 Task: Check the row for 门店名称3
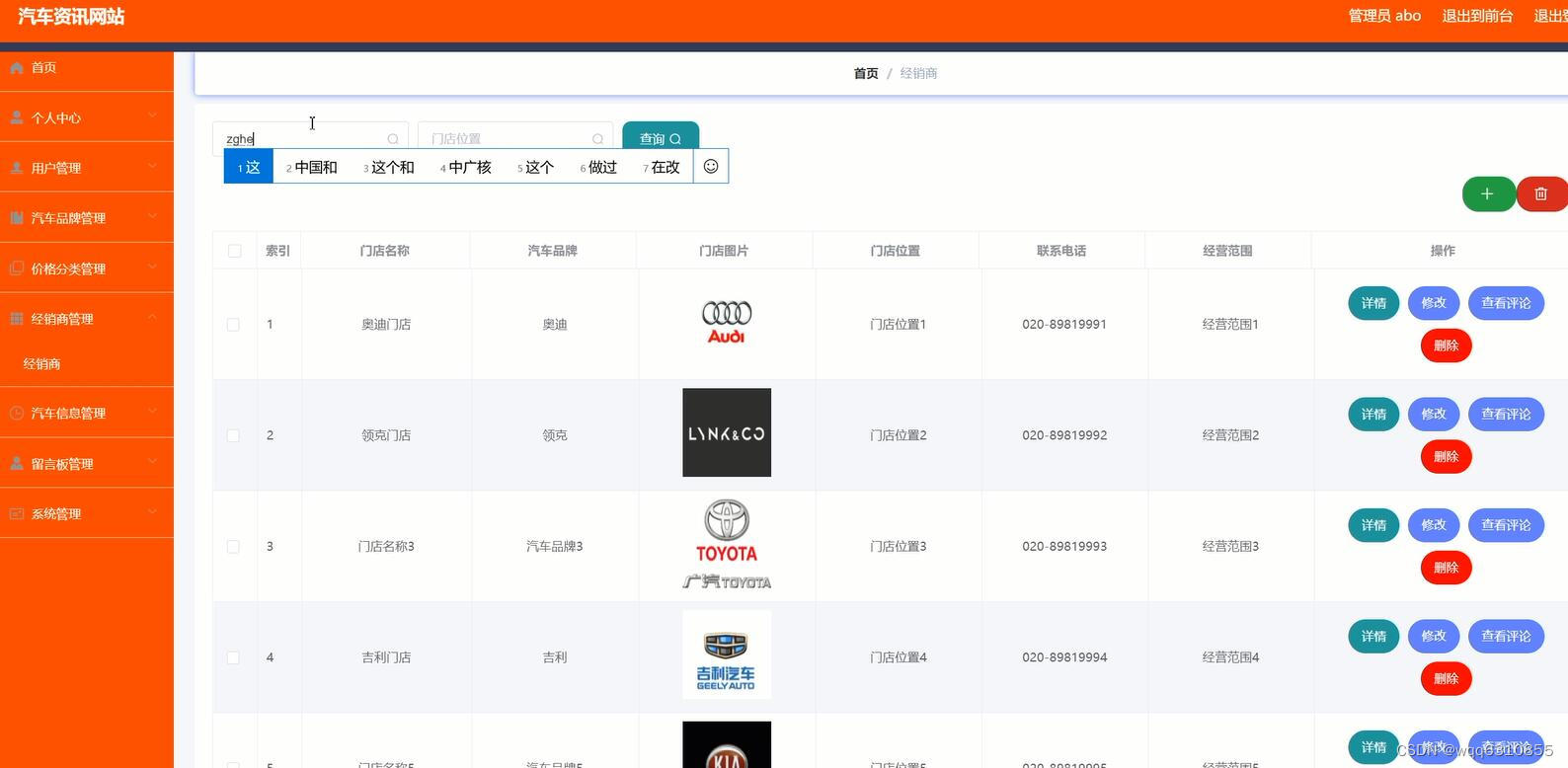click(x=233, y=547)
